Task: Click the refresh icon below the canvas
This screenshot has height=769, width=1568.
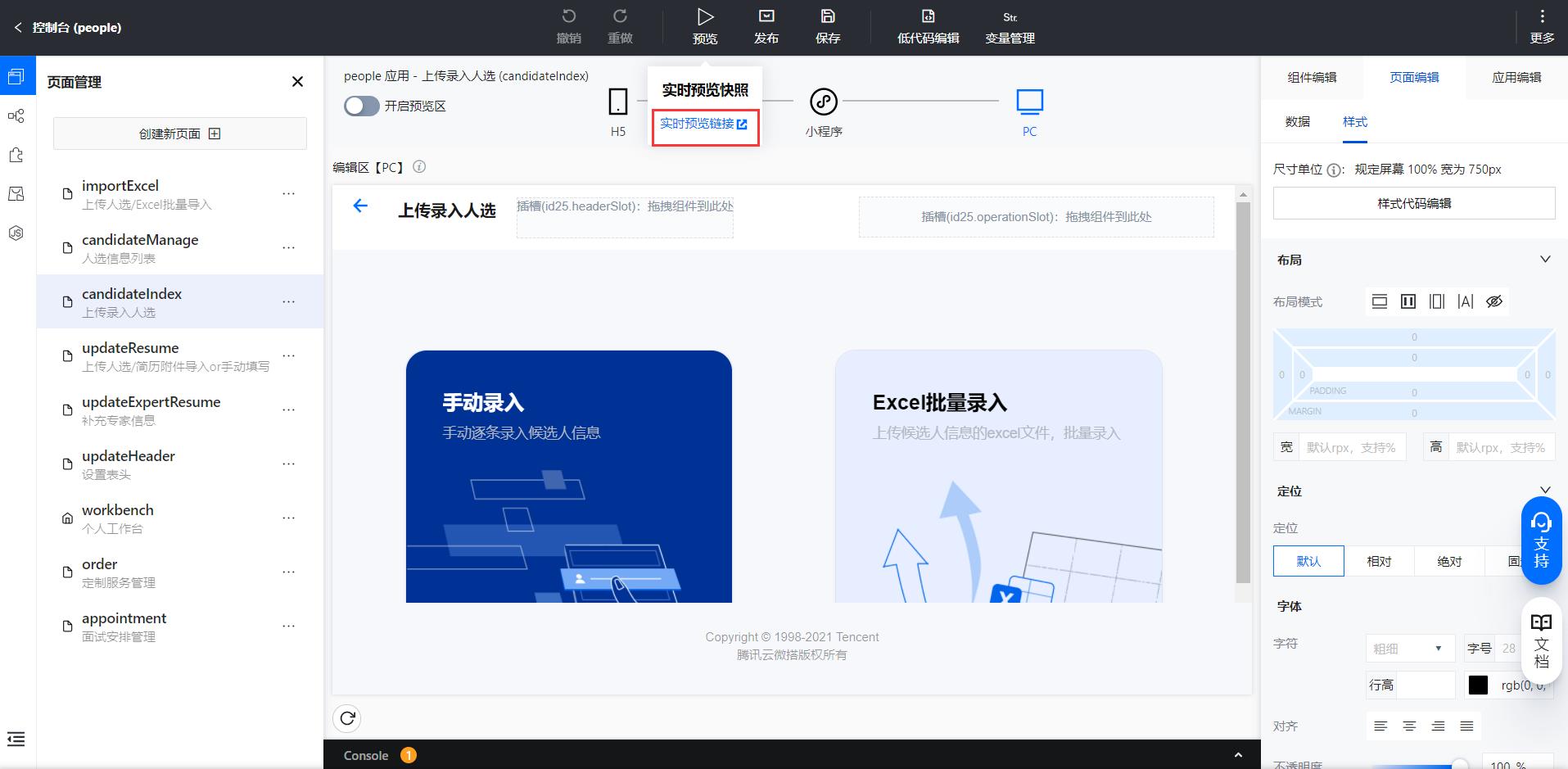Action: pyautogui.click(x=347, y=718)
